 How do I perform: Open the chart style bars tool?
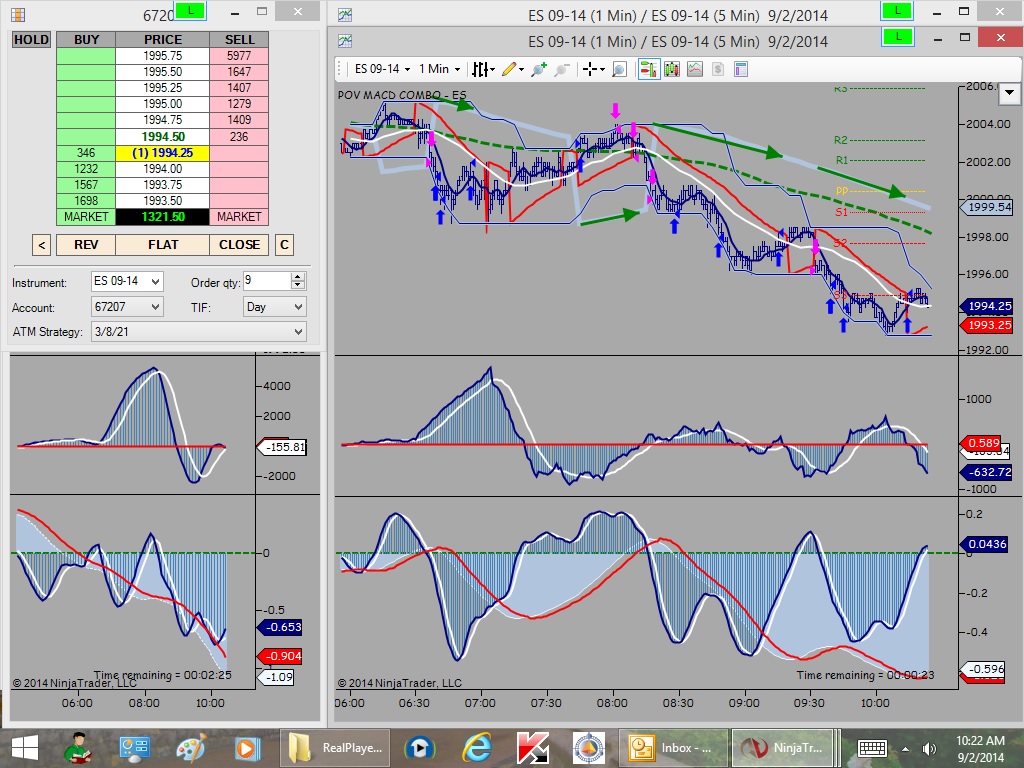481,69
